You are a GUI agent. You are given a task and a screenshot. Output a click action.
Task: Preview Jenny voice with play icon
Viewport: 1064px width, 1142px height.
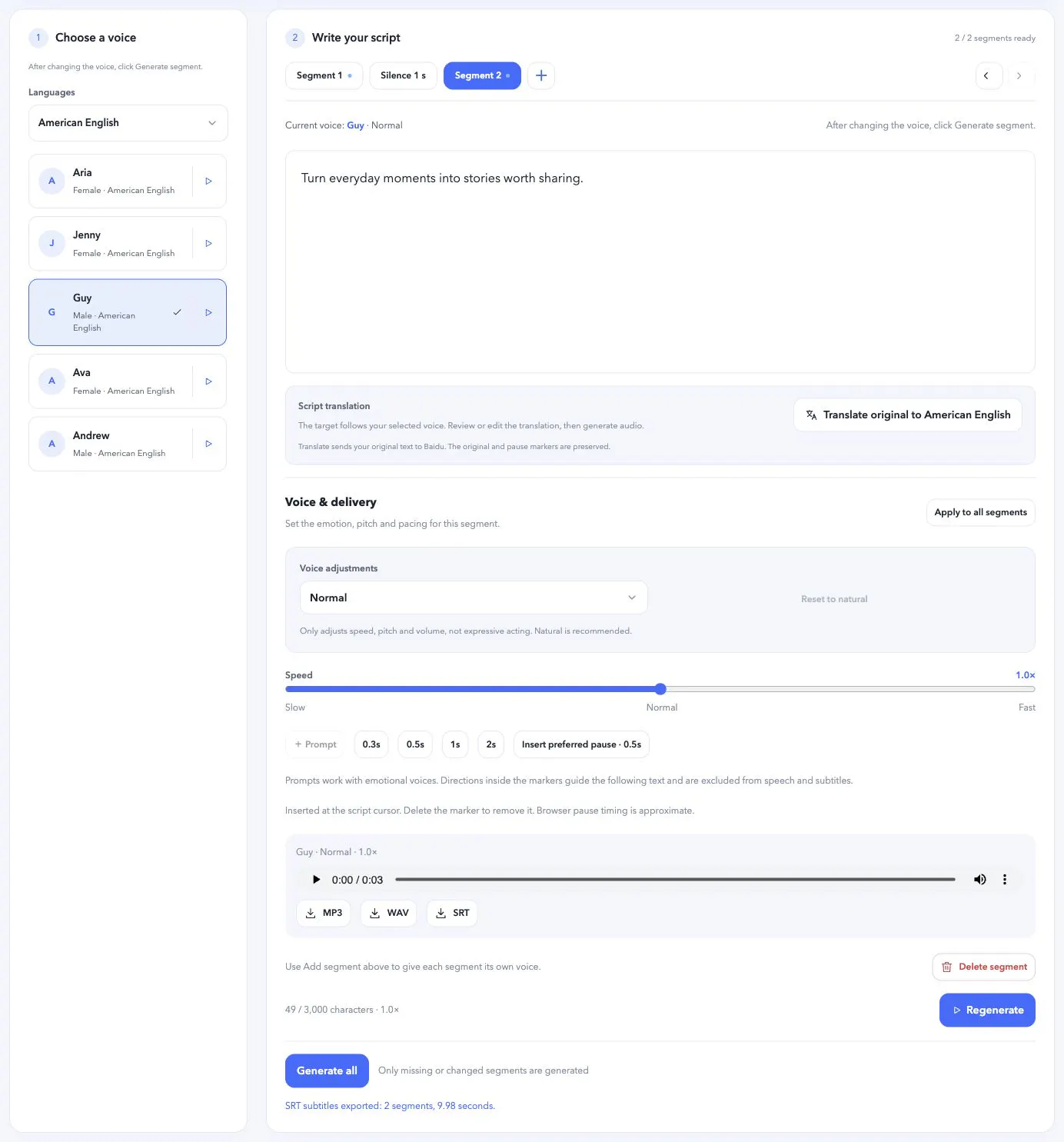tap(208, 243)
